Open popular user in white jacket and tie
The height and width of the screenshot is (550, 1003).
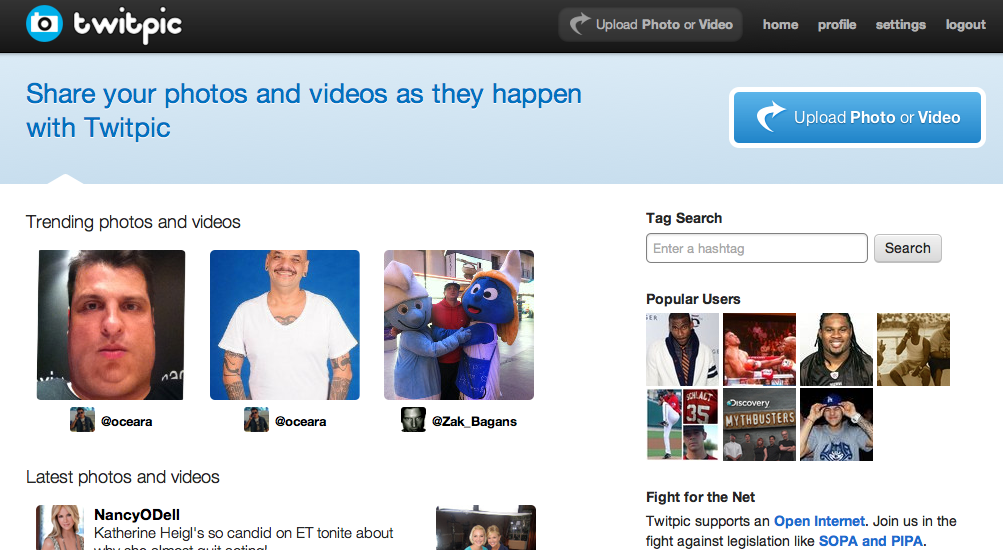pos(683,349)
